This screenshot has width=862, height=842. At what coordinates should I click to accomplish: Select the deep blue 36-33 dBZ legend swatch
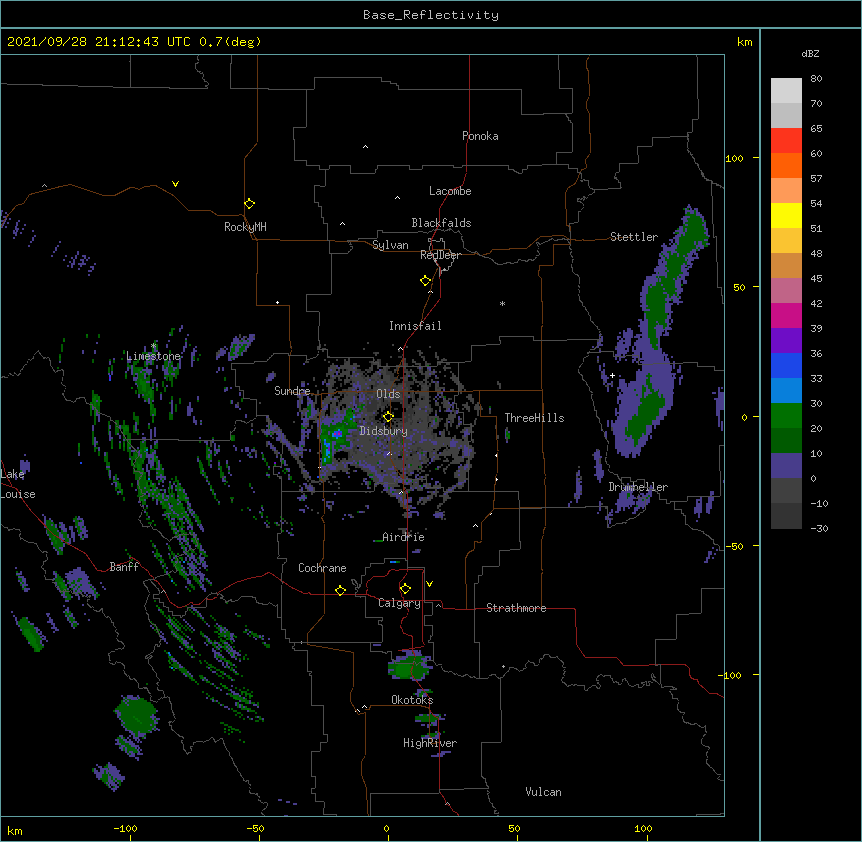[786, 365]
